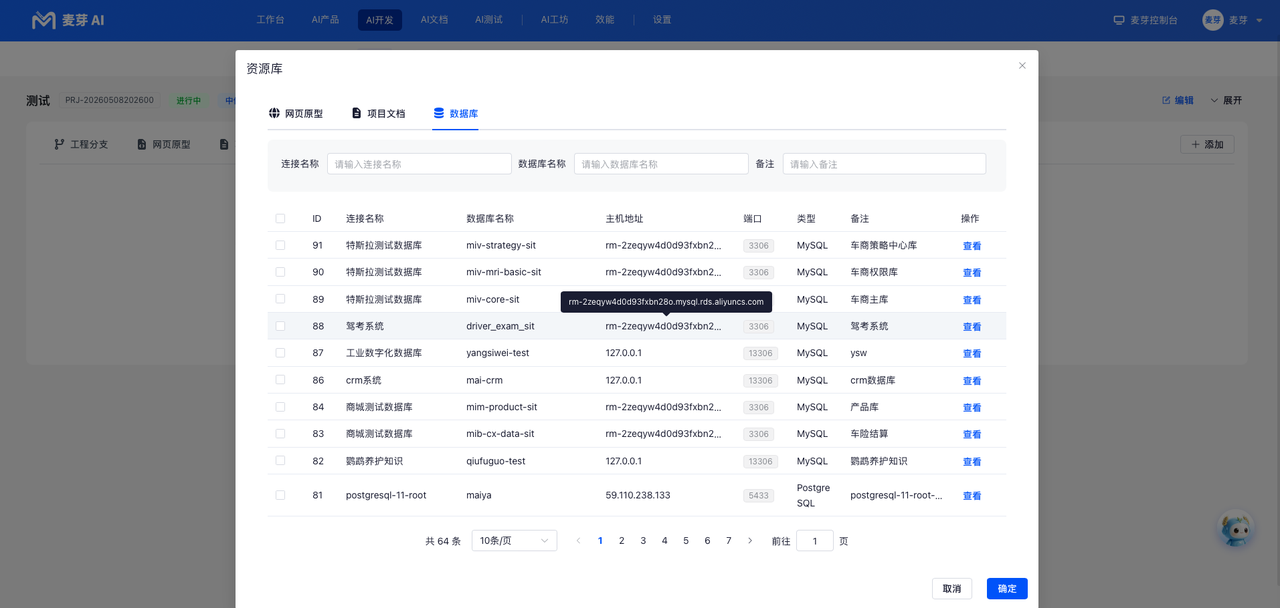
Task: Click the 取消 button
Action: point(952,589)
